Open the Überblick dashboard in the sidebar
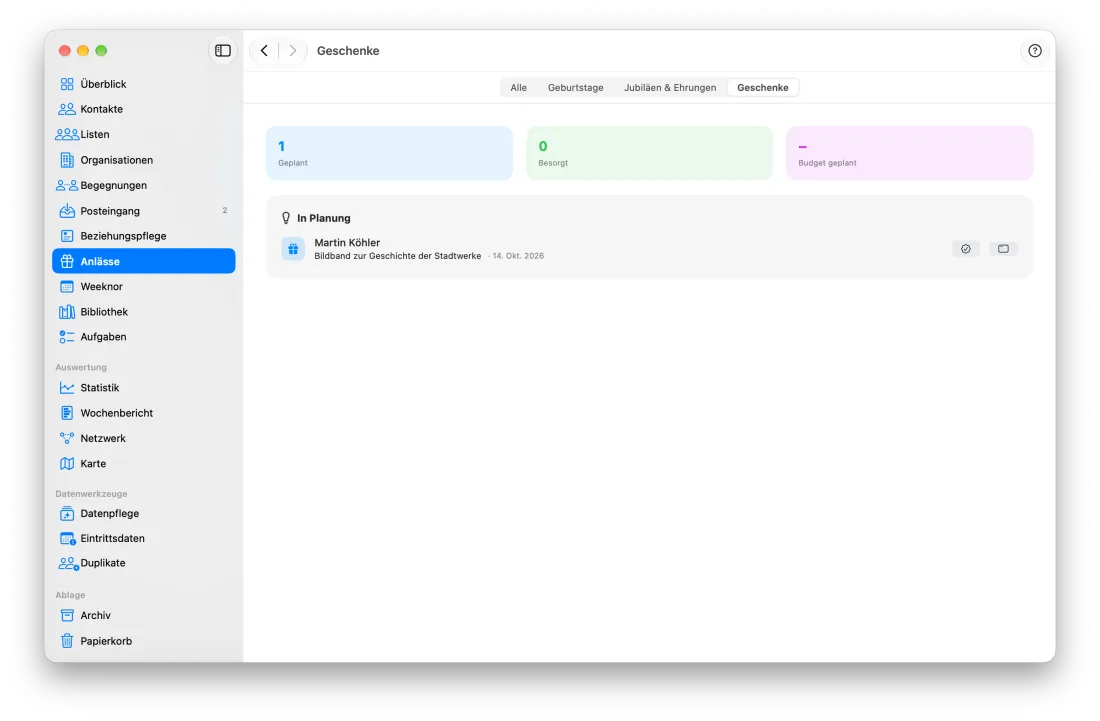The image size is (1100, 721). (143, 84)
